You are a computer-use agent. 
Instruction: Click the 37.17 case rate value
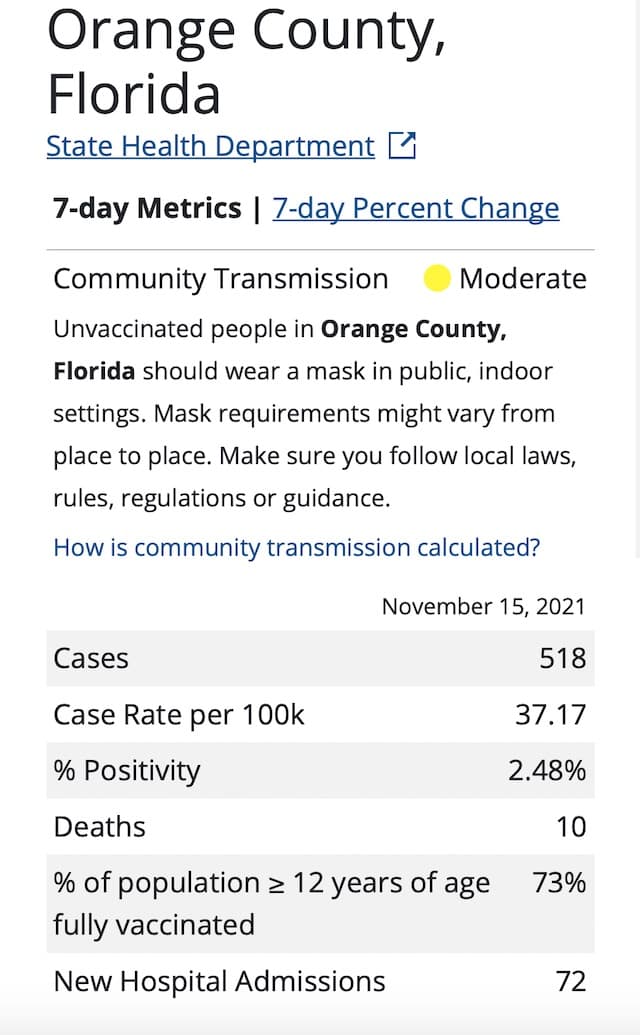point(550,714)
